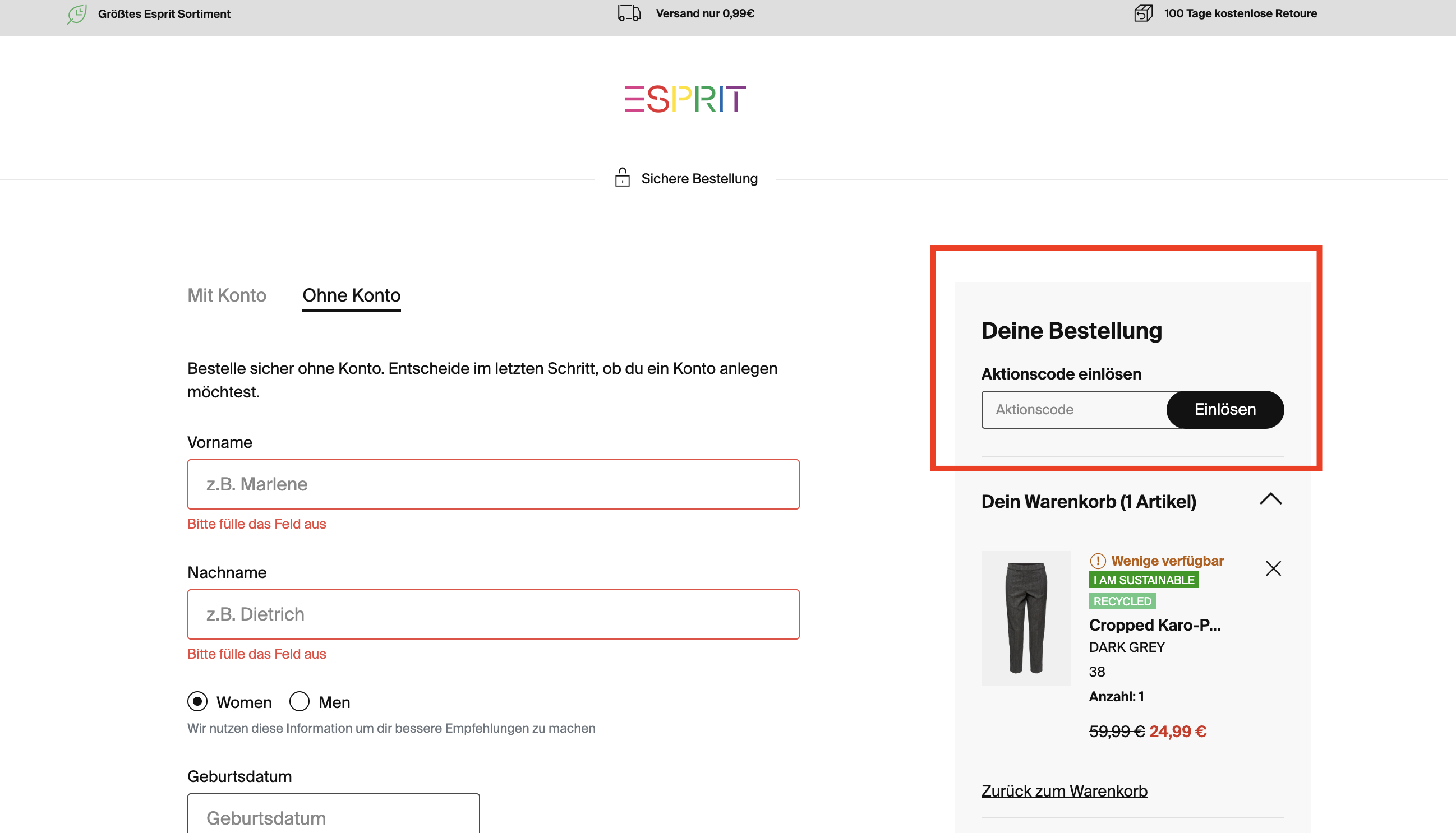Click the Esprit rainbow logo
This screenshot has height=833, width=1456.
click(685, 99)
